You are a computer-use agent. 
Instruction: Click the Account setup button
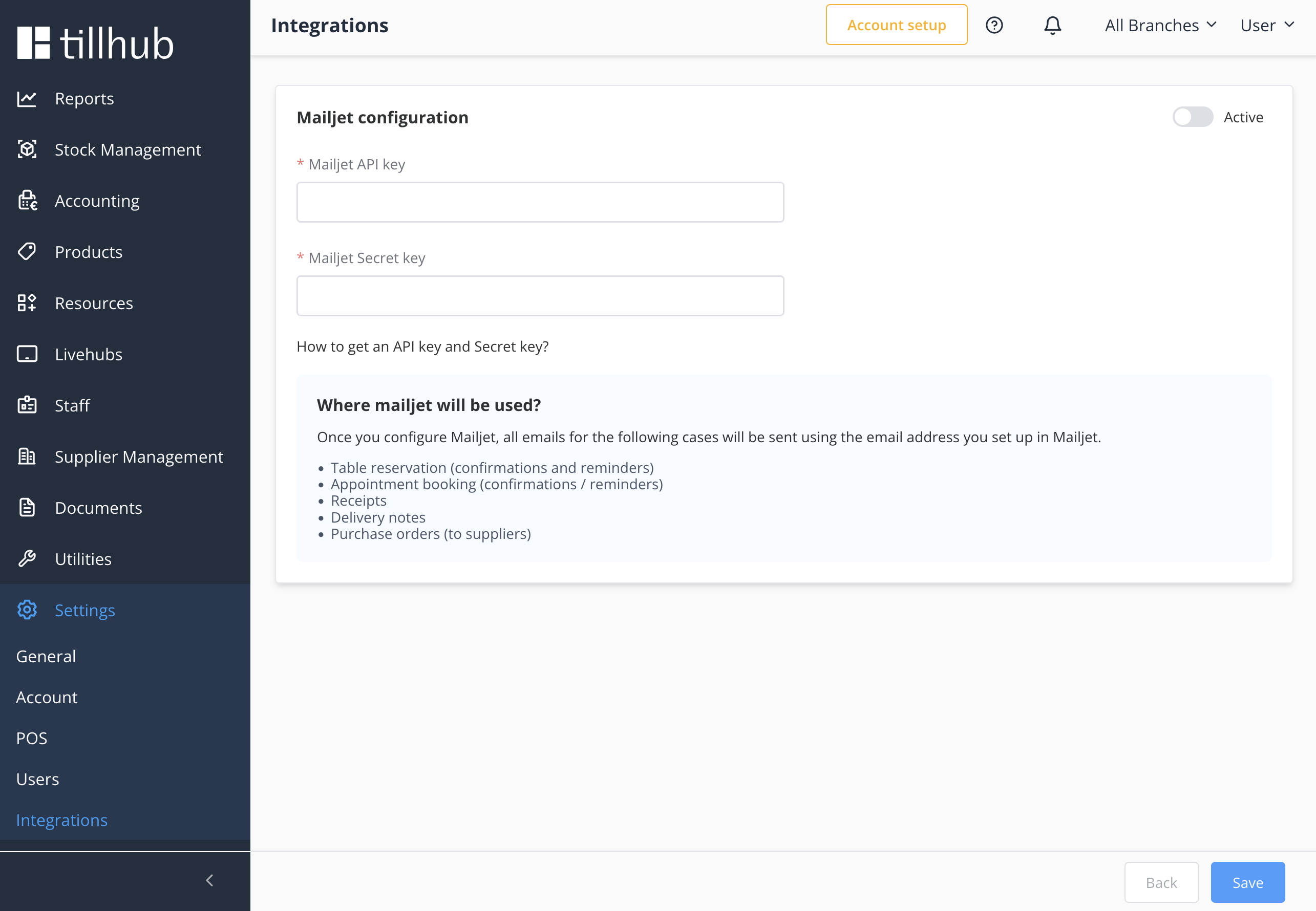[896, 25]
